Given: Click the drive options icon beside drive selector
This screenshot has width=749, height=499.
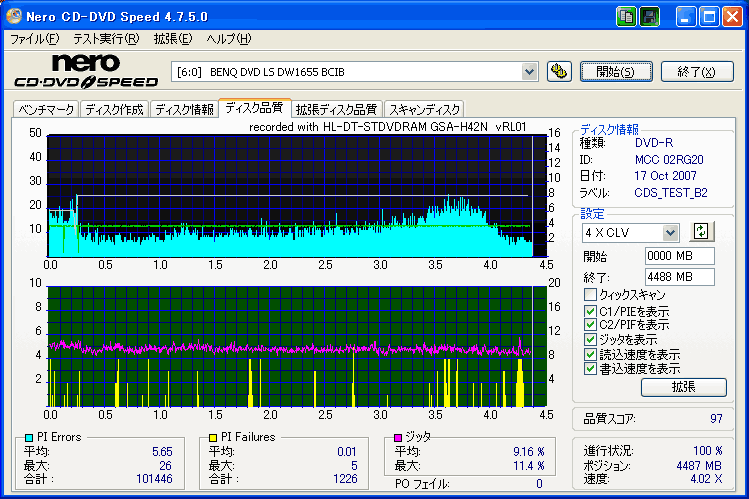Looking at the screenshot, I should click(559, 72).
